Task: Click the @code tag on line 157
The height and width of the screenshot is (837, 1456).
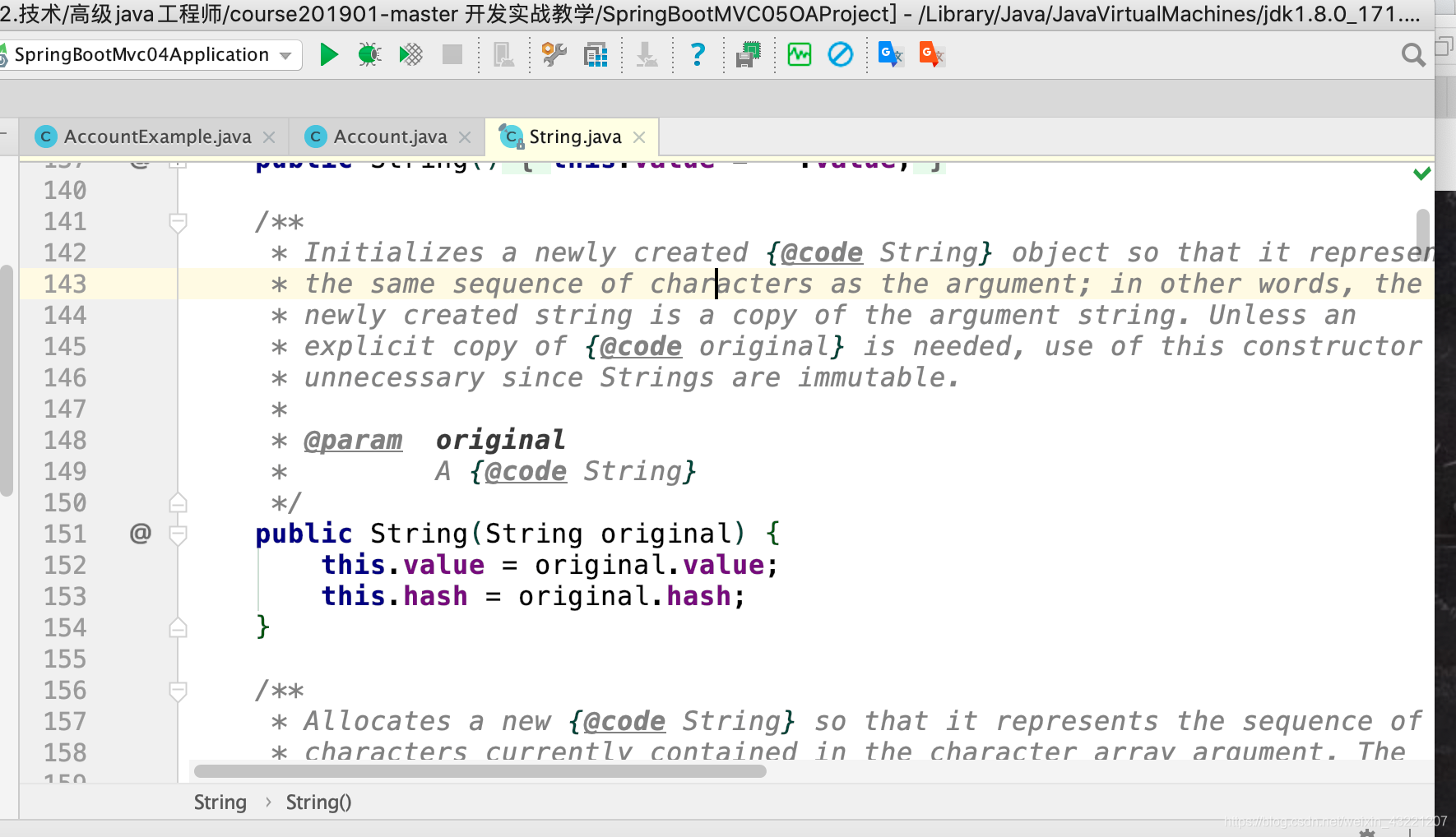Action: click(624, 721)
